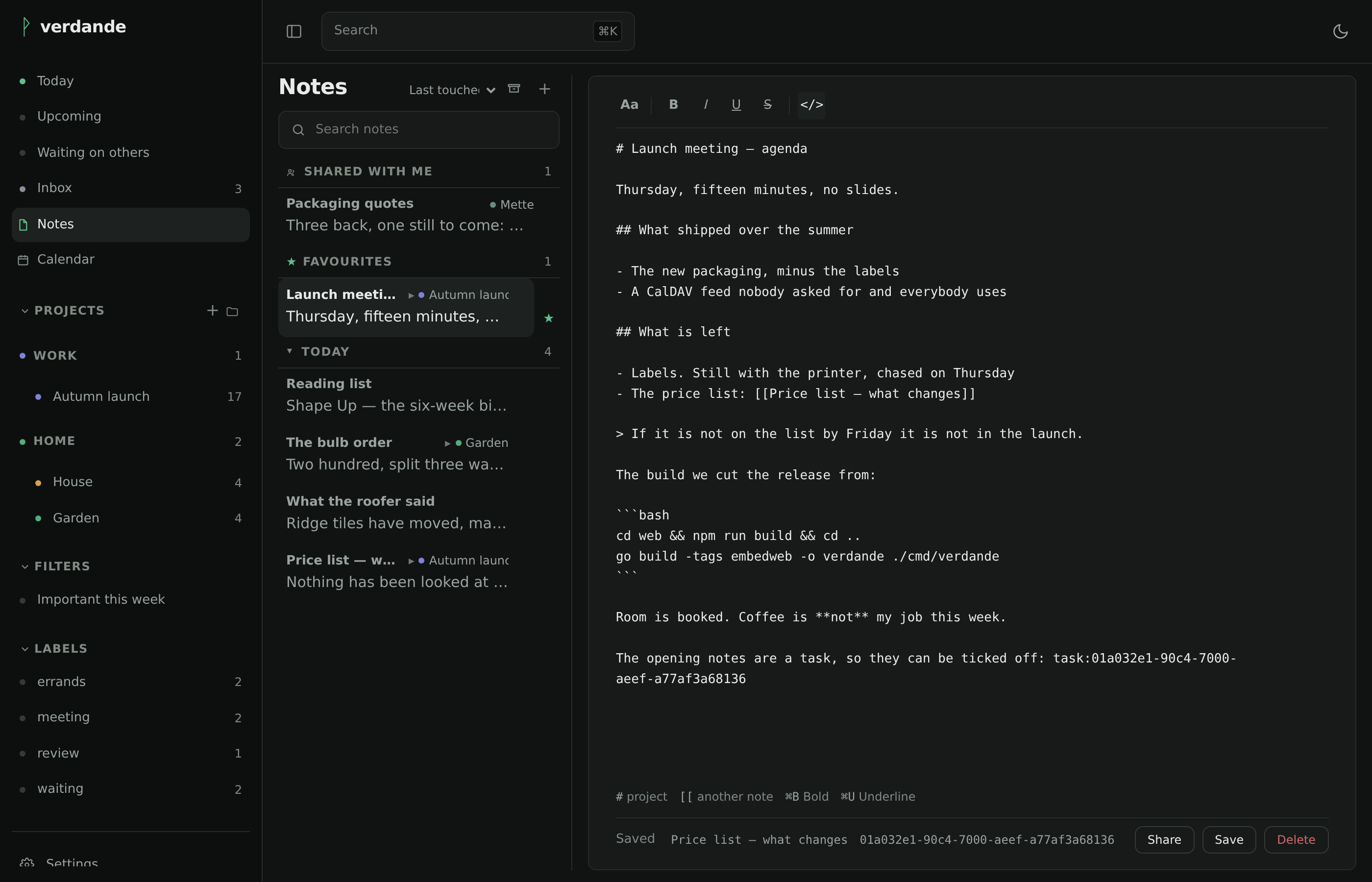Switch theme with the moon icon

[x=1340, y=31]
